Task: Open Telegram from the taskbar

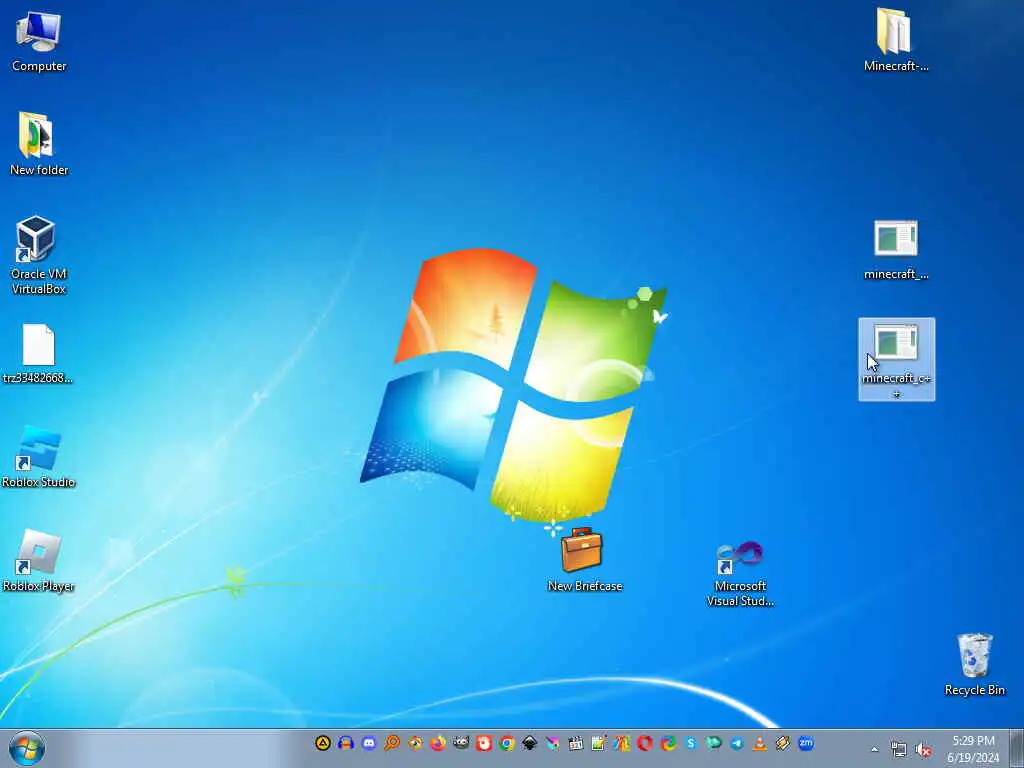Action: point(737,743)
